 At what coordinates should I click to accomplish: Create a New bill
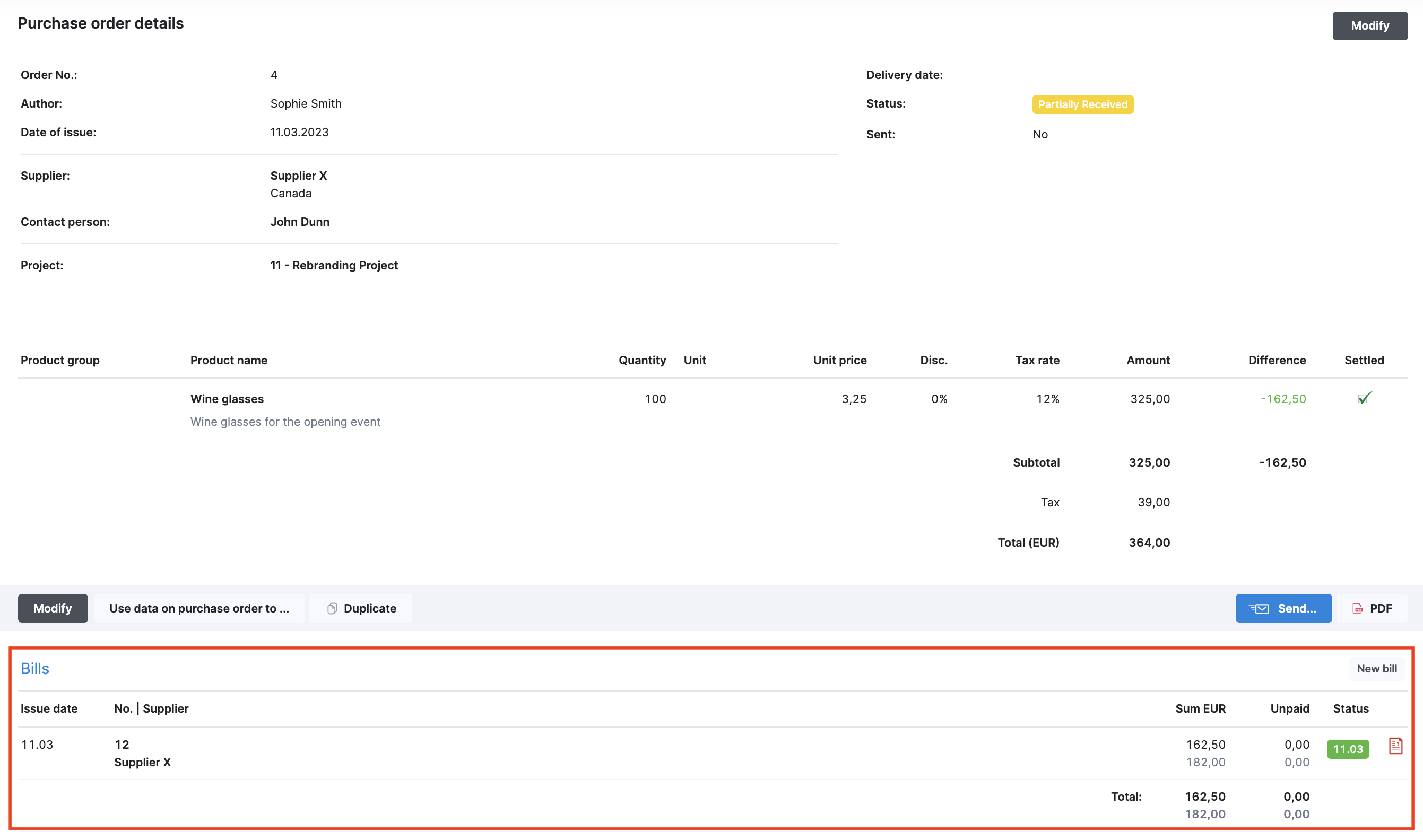click(x=1376, y=669)
